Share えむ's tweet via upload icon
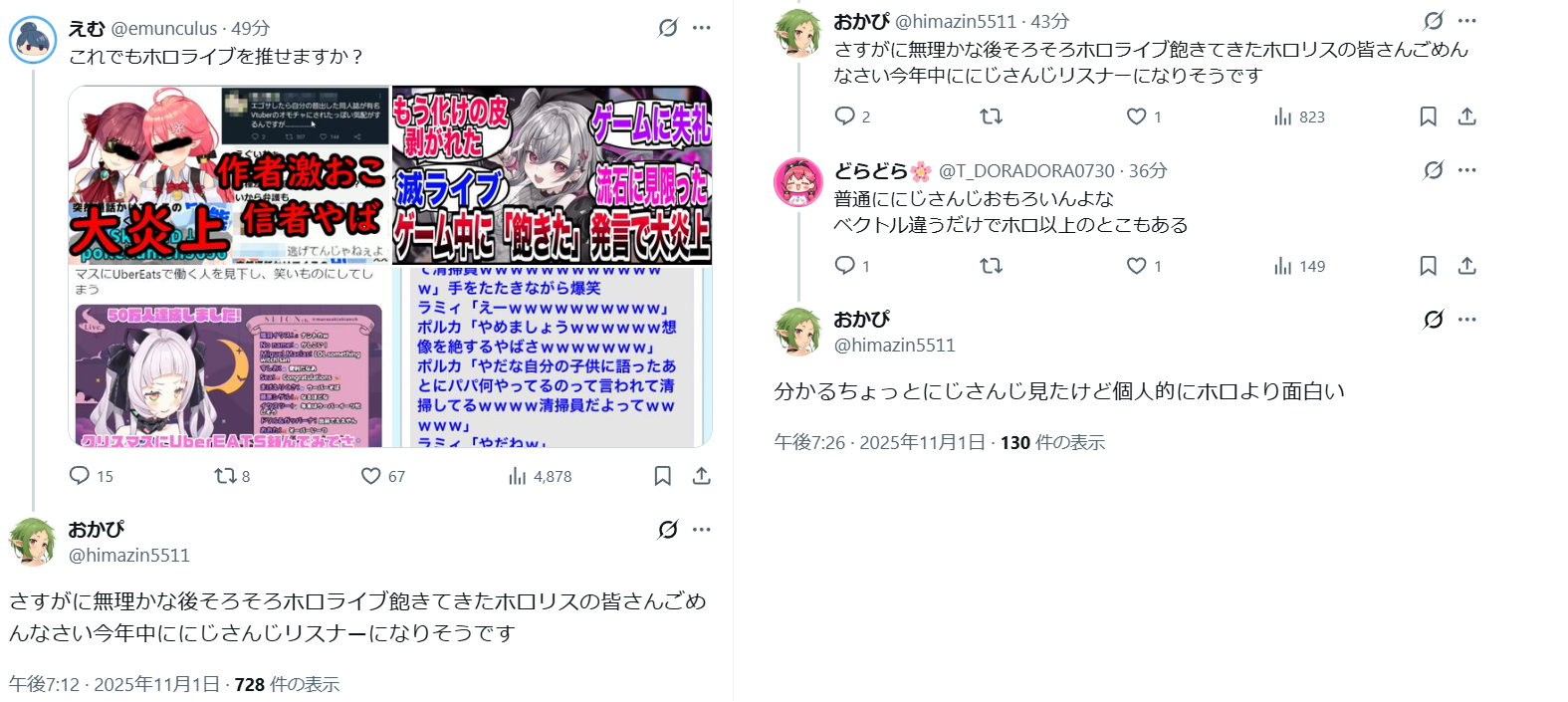Image resolution: width=1568 pixels, height=702 pixels. click(702, 476)
